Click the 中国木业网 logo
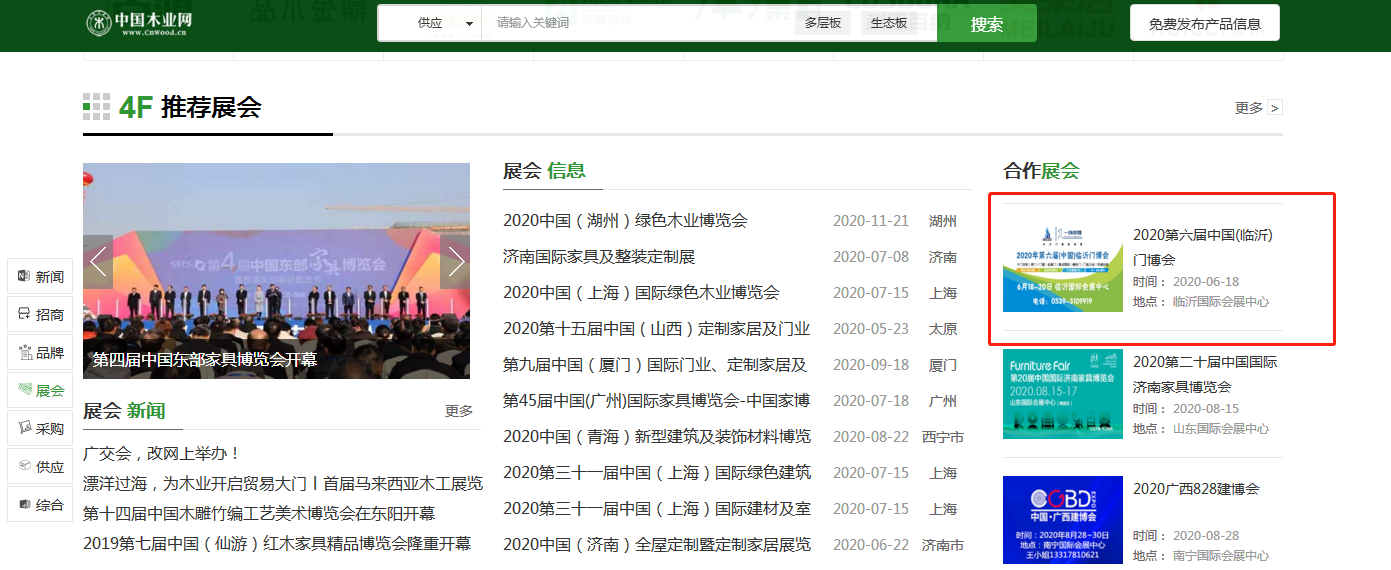Image resolution: width=1391 pixels, height=570 pixels. (x=140, y=22)
